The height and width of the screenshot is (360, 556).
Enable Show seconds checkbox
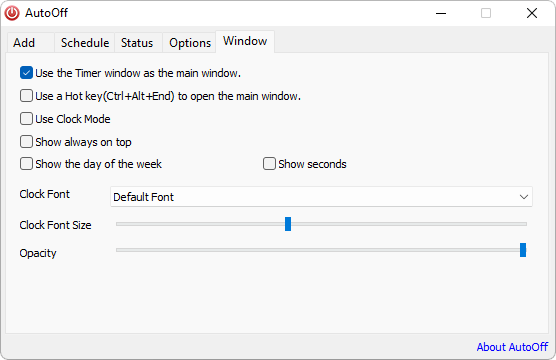[269, 164]
